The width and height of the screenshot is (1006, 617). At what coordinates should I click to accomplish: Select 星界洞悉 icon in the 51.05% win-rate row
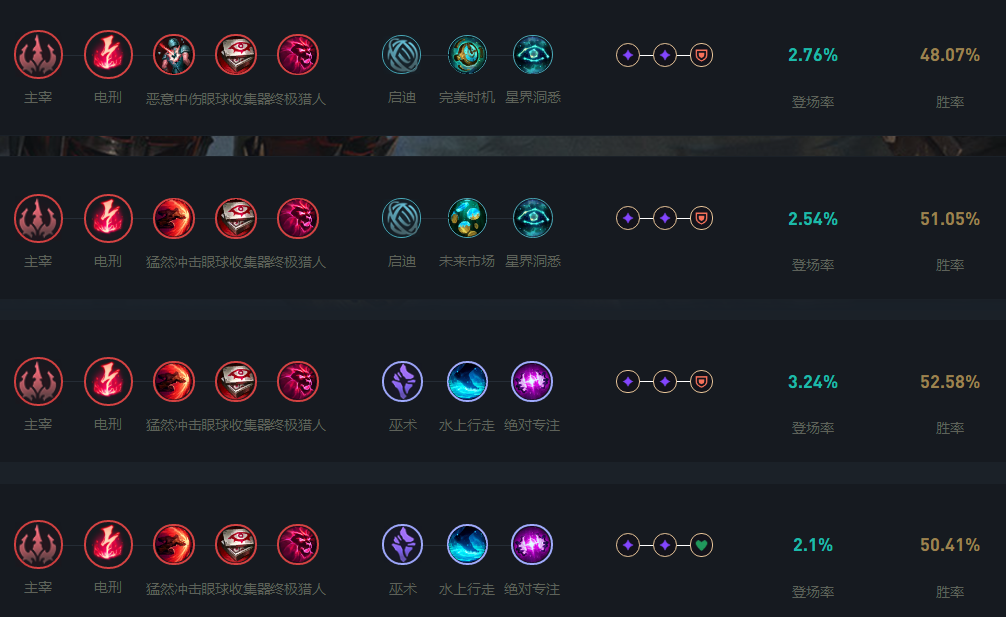click(532, 218)
